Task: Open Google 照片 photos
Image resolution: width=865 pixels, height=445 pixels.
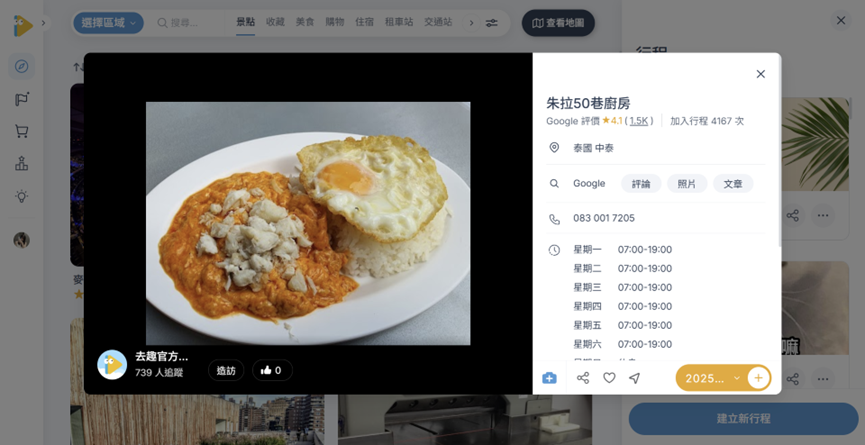Action: click(687, 184)
